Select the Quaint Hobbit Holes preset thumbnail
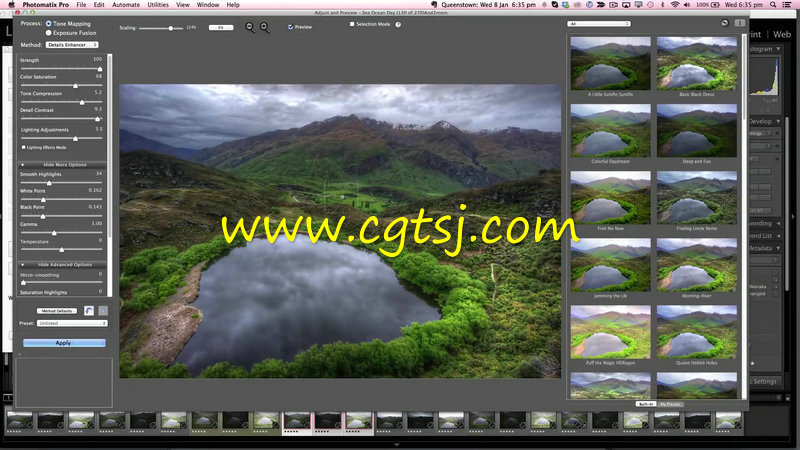This screenshot has width=800, height=450. 697,332
